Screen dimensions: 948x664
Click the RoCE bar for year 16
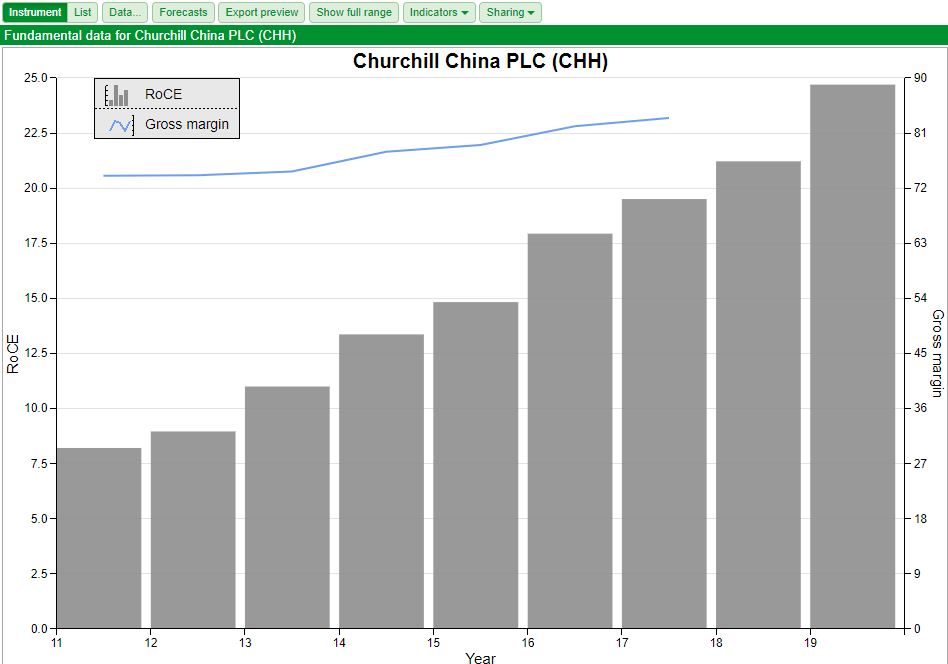570,431
